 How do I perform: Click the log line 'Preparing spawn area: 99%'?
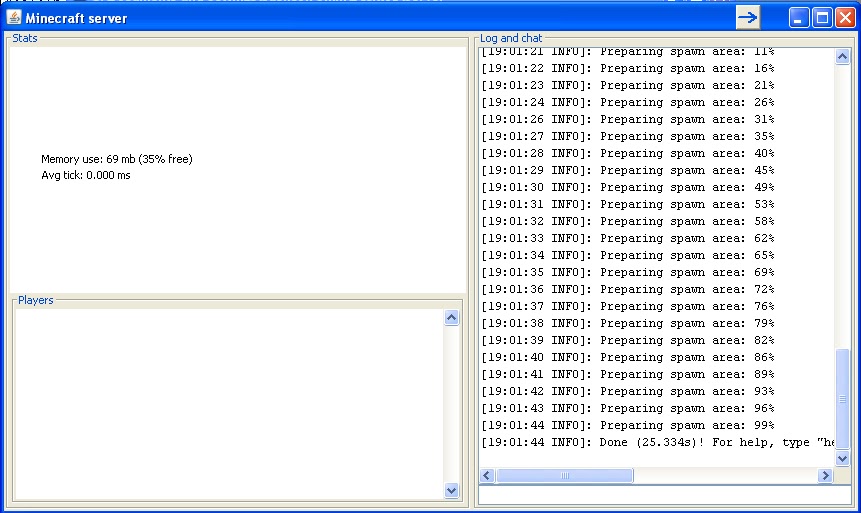(x=628, y=426)
